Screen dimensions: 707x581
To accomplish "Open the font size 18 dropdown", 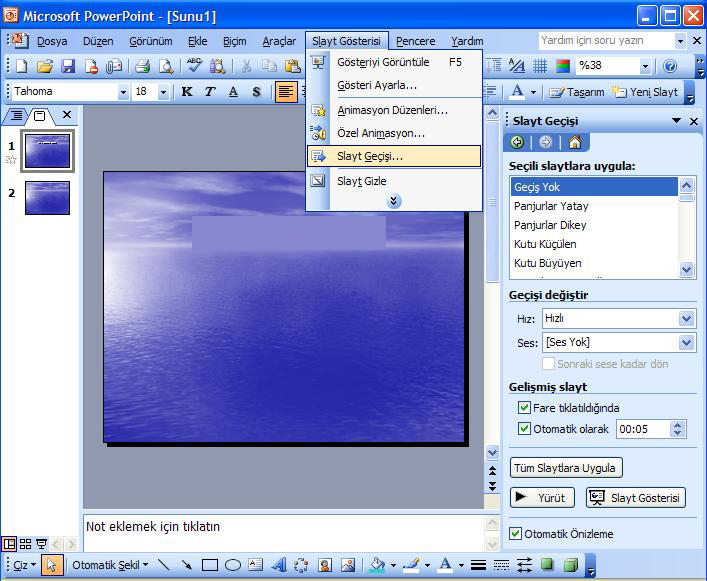I will [163, 92].
